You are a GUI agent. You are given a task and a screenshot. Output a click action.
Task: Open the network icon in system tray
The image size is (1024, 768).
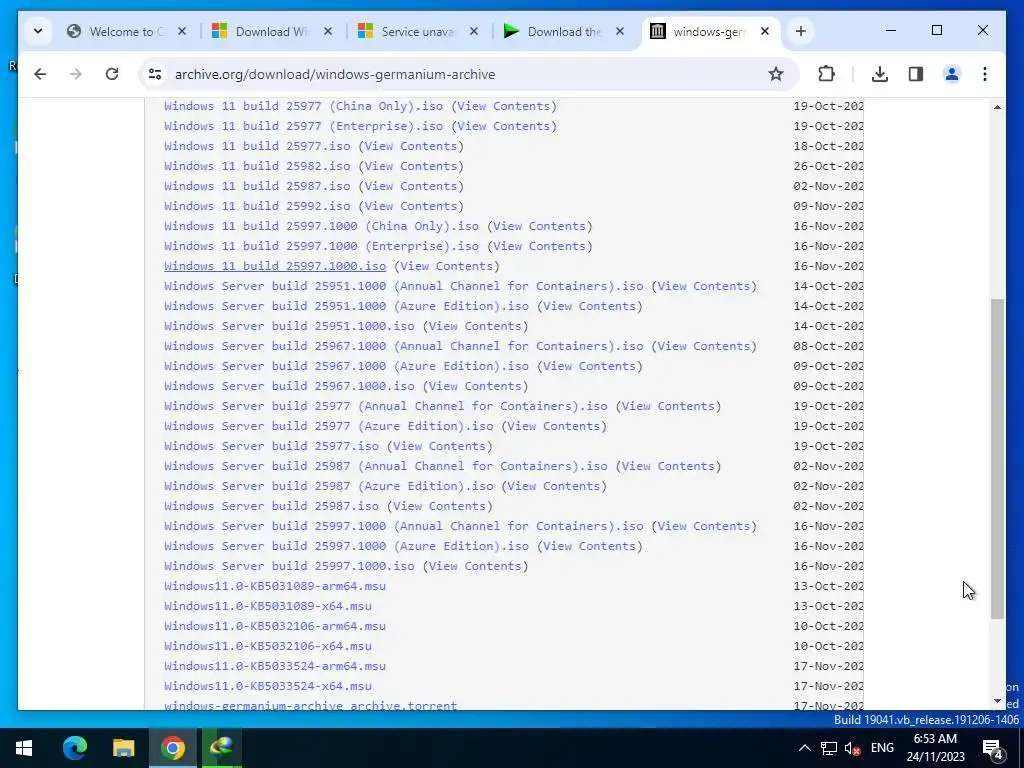[x=829, y=748]
